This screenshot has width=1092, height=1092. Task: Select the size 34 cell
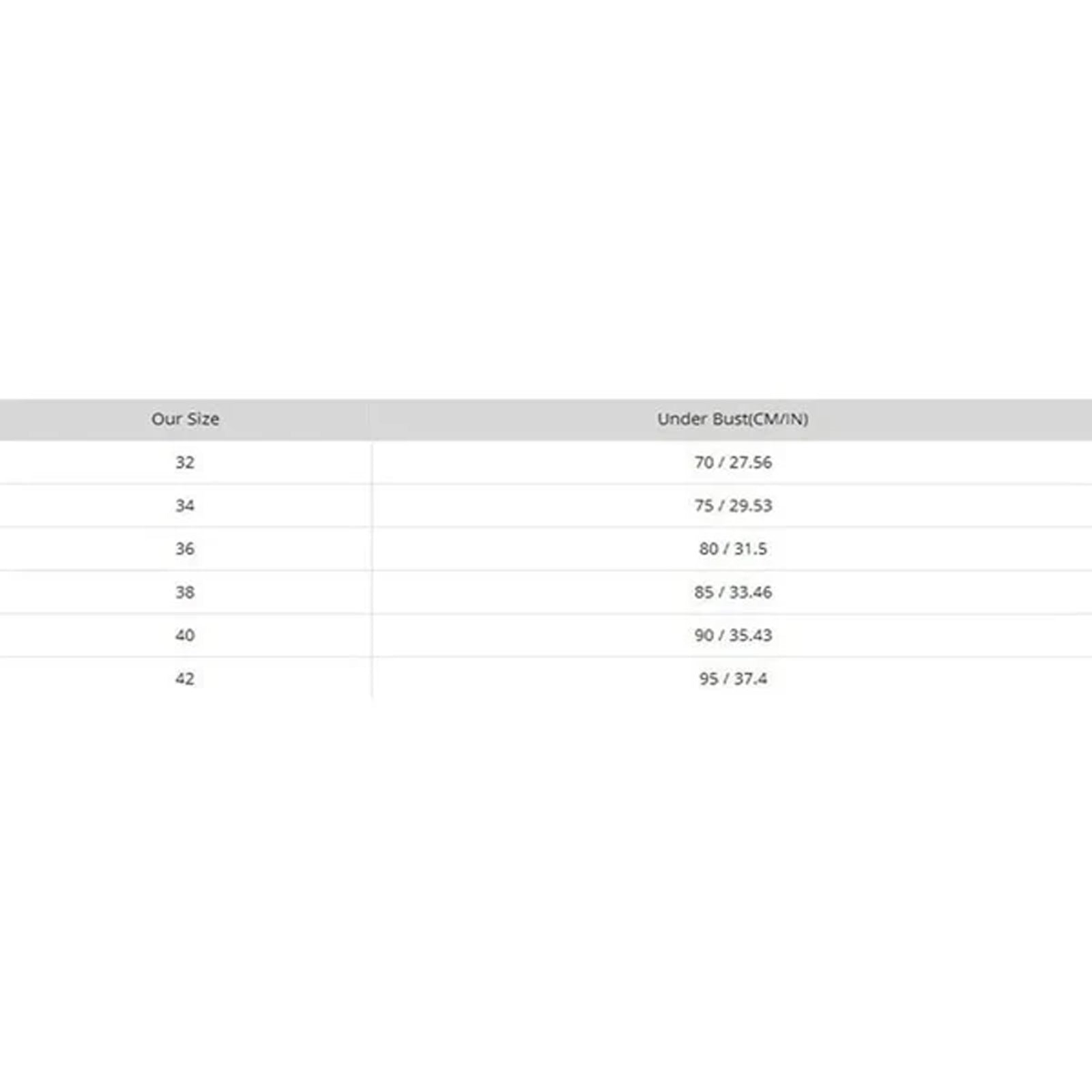[x=185, y=506]
